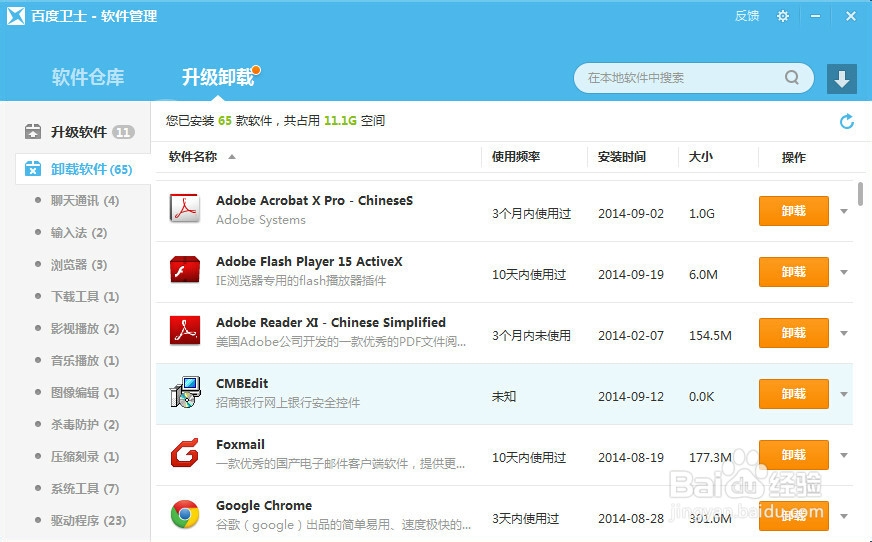
Task: Click the Adobe Reader XI icon
Action: [x=185, y=331]
